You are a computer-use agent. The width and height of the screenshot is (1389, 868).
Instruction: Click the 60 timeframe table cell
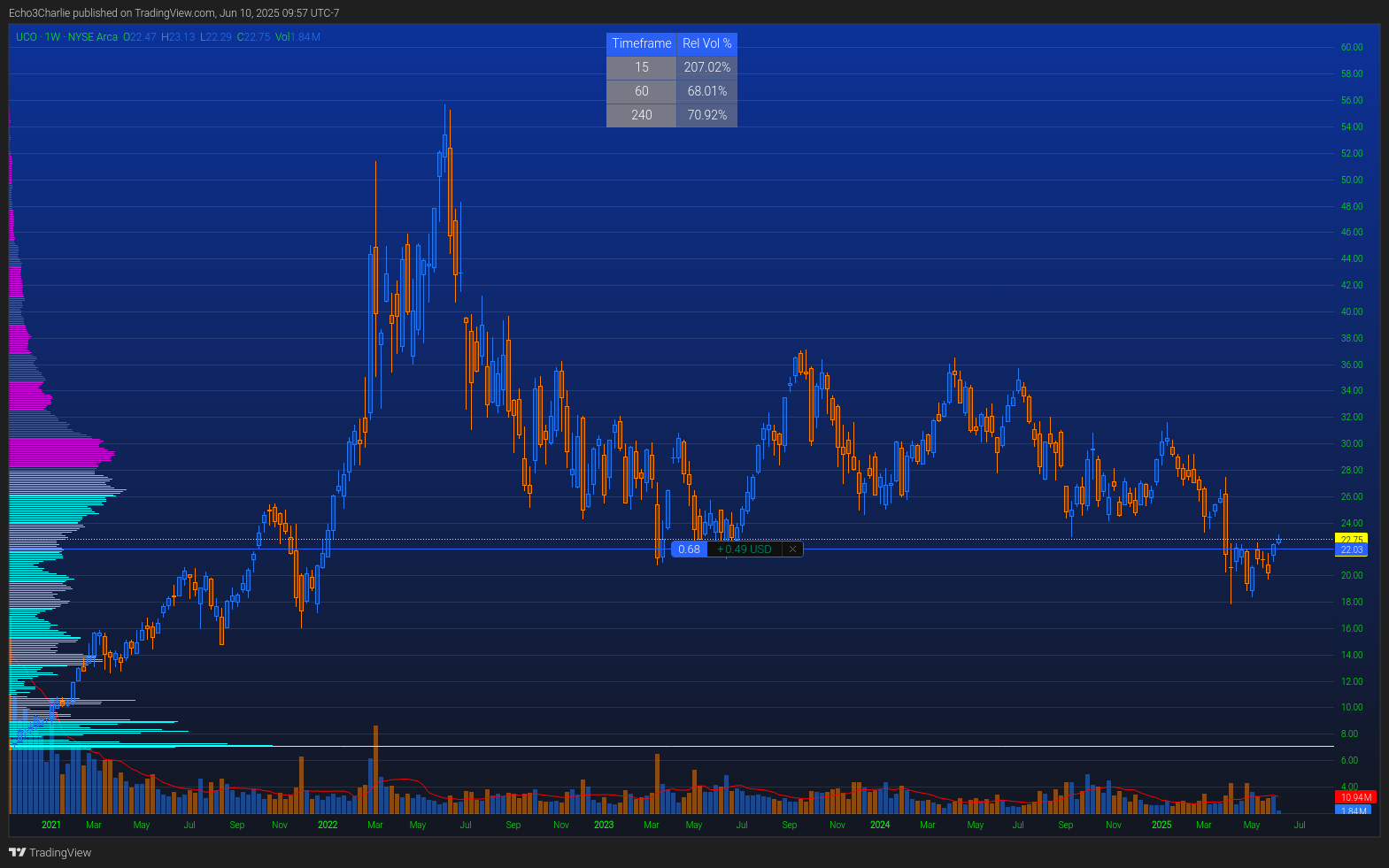(642, 91)
